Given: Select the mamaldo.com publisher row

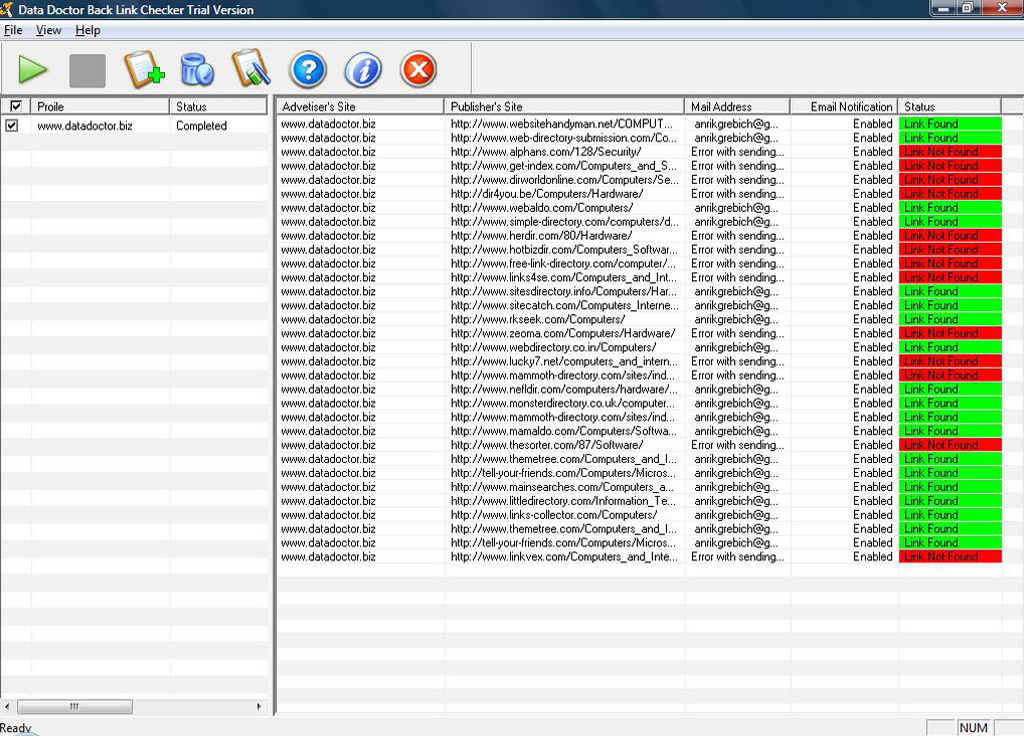Looking at the screenshot, I should click(640, 431).
